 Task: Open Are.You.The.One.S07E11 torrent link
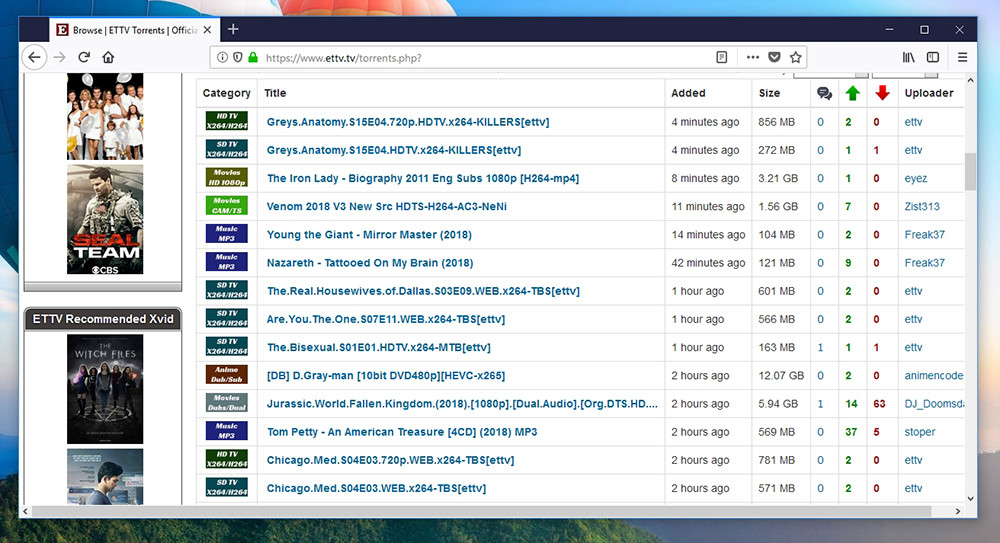click(386, 319)
